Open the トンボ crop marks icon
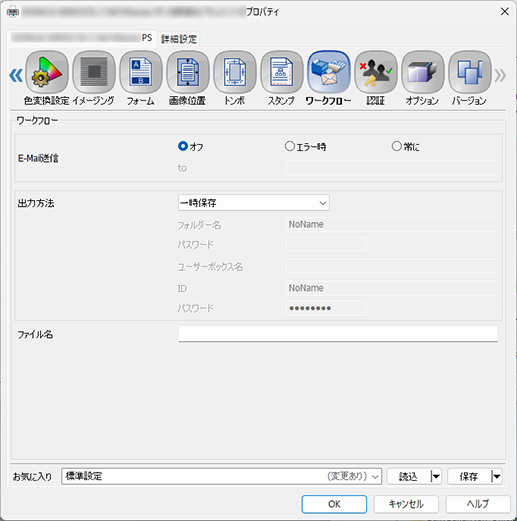This screenshot has width=517, height=521. pyautogui.click(x=235, y=72)
